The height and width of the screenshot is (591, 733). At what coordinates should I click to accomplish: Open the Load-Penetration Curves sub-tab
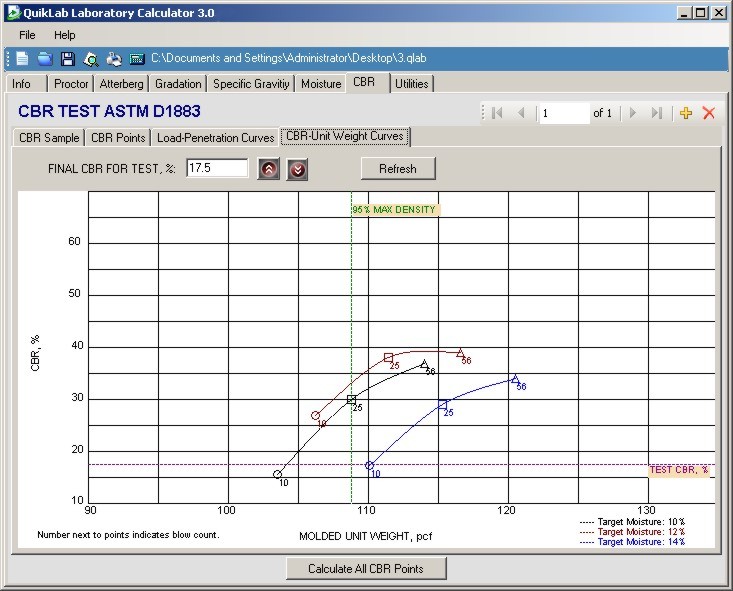216,137
